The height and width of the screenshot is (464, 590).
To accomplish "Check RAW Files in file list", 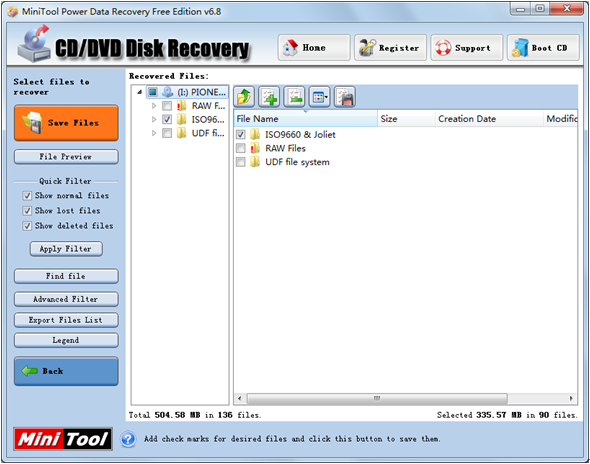I will coord(241,148).
